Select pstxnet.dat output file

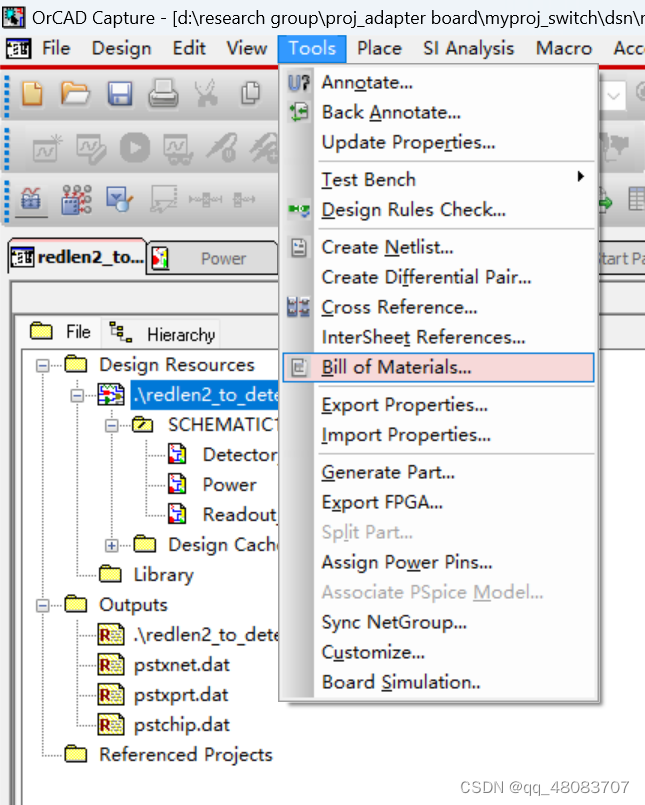coord(182,665)
